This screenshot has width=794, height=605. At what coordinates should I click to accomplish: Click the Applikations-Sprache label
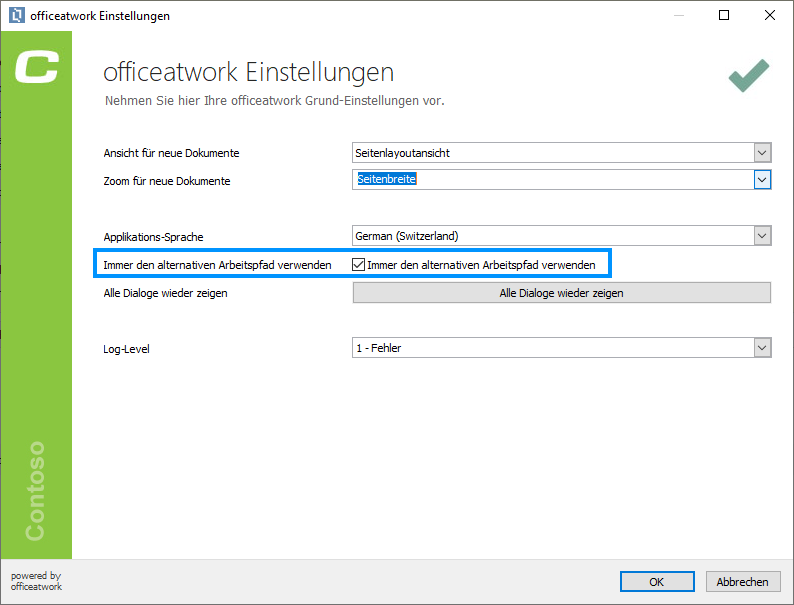(153, 237)
